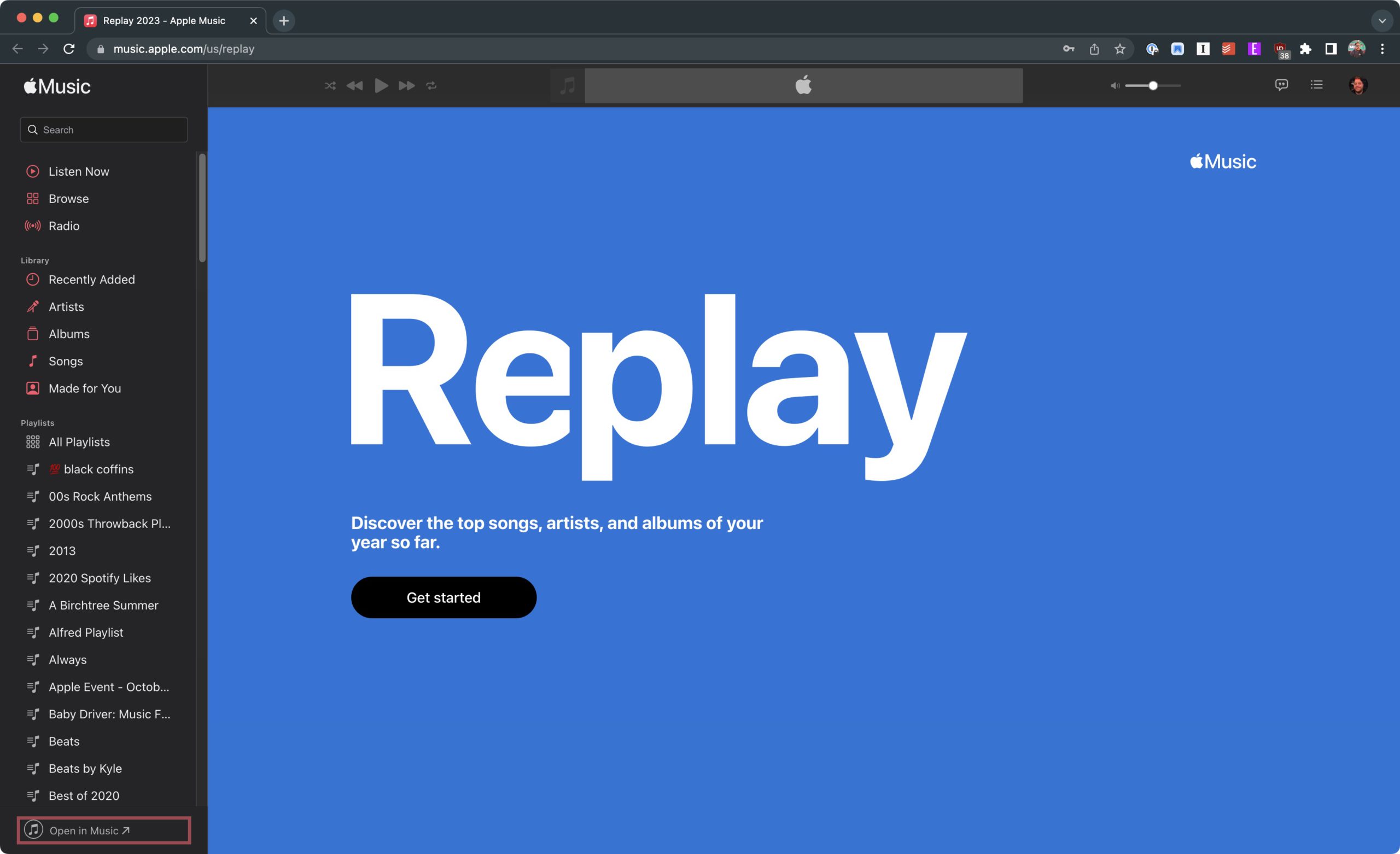Open a new browser tab
Viewport: 1400px width, 854px height.
284,21
